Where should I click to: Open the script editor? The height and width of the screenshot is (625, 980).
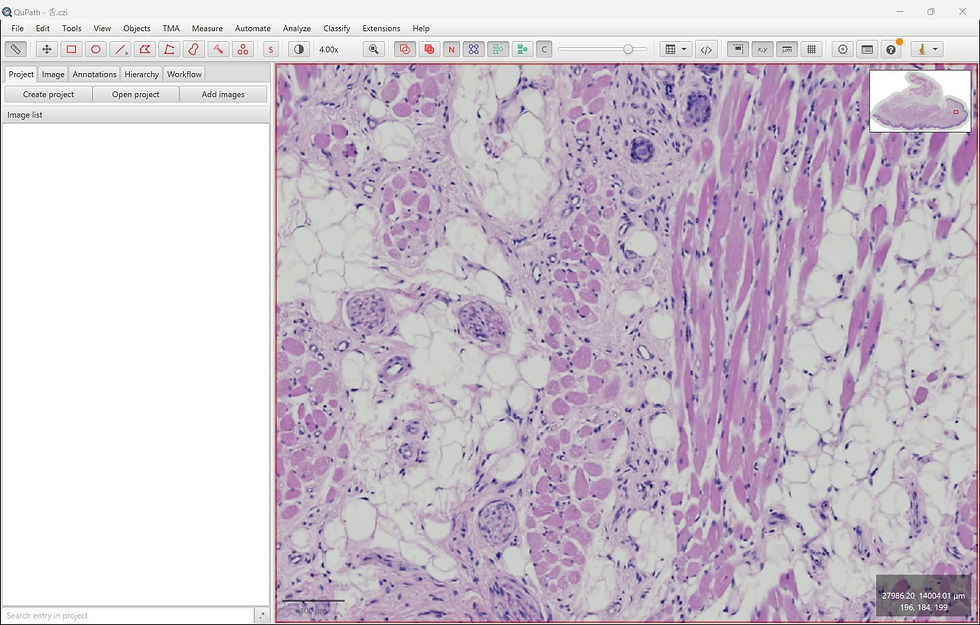click(706, 49)
